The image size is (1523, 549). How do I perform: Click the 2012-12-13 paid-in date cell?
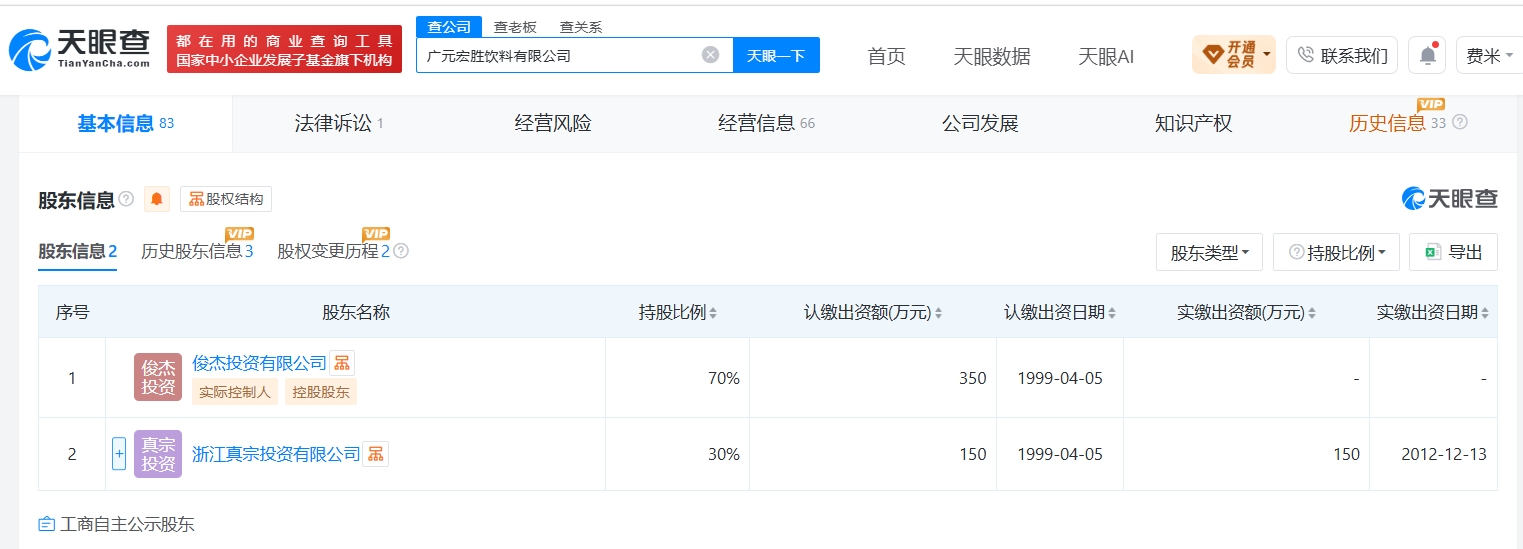1433,454
